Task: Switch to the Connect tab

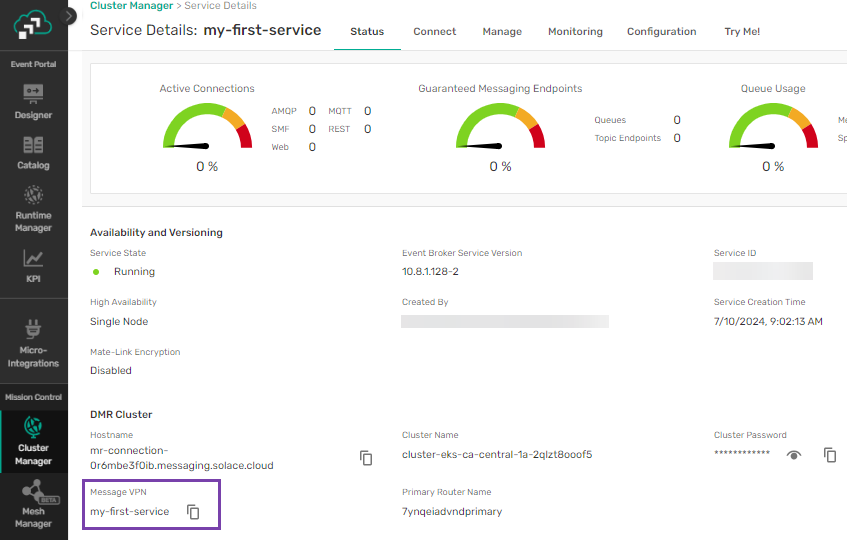Action: tap(435, 31)
